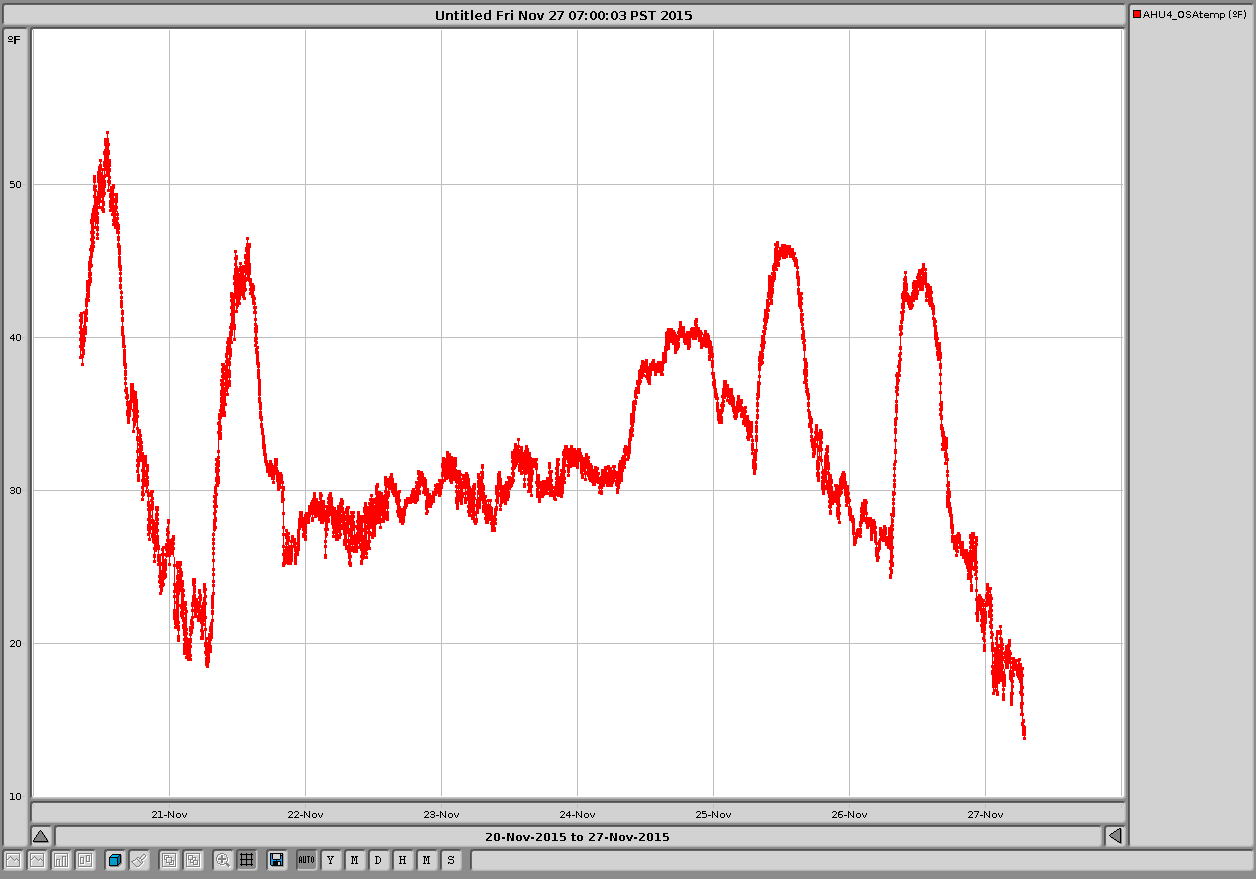This screenshot has height=879, width=1256.
Task: Click the left-pointing triangle right of date range
Action: [x=1115, y=836]
